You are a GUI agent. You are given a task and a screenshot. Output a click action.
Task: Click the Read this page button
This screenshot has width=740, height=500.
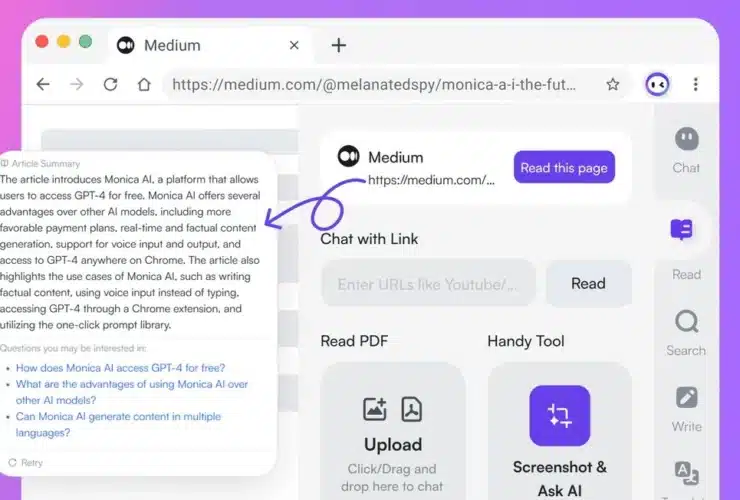point(564,167)
